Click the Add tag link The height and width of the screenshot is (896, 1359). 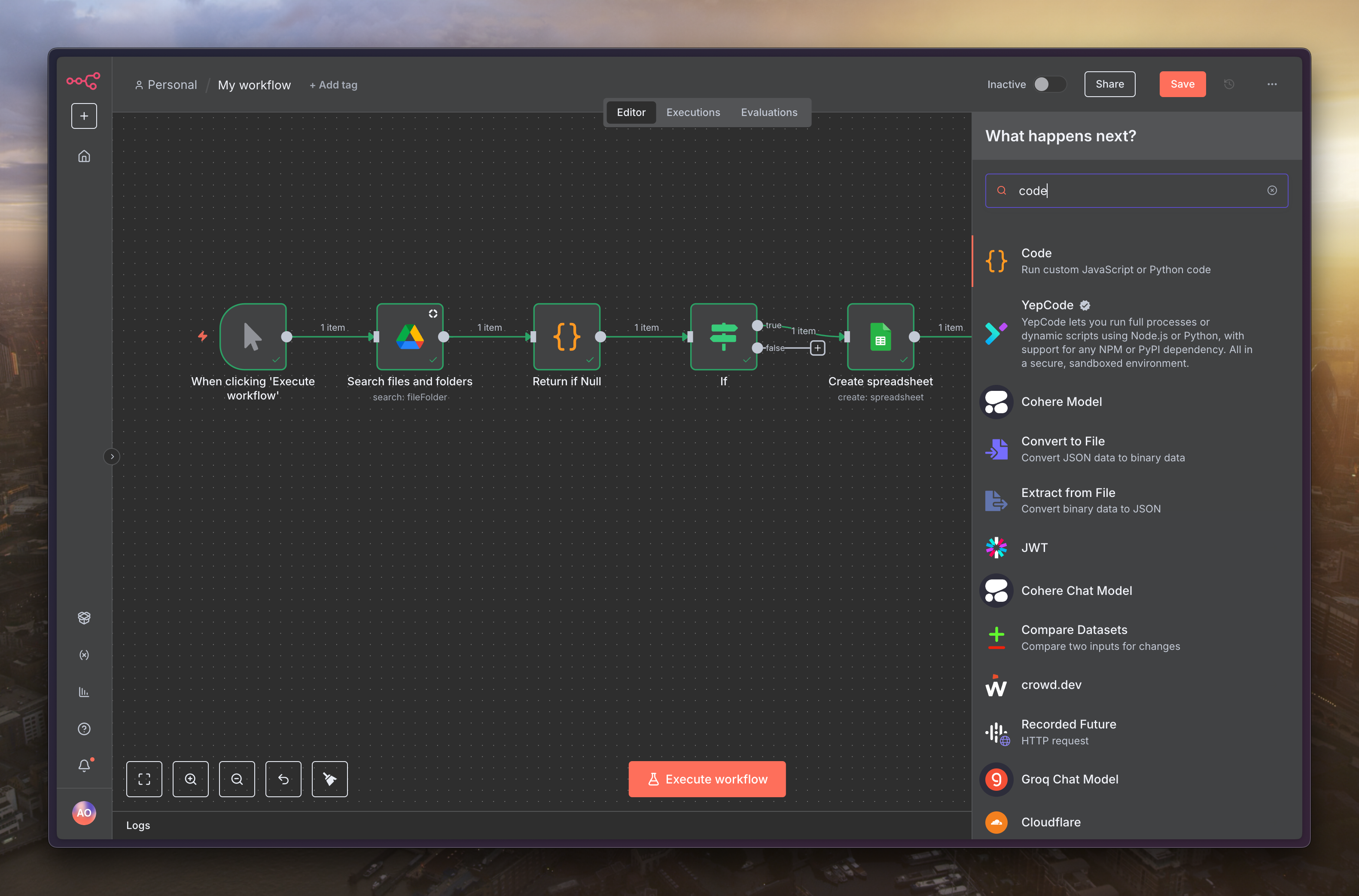coord(334,85)
